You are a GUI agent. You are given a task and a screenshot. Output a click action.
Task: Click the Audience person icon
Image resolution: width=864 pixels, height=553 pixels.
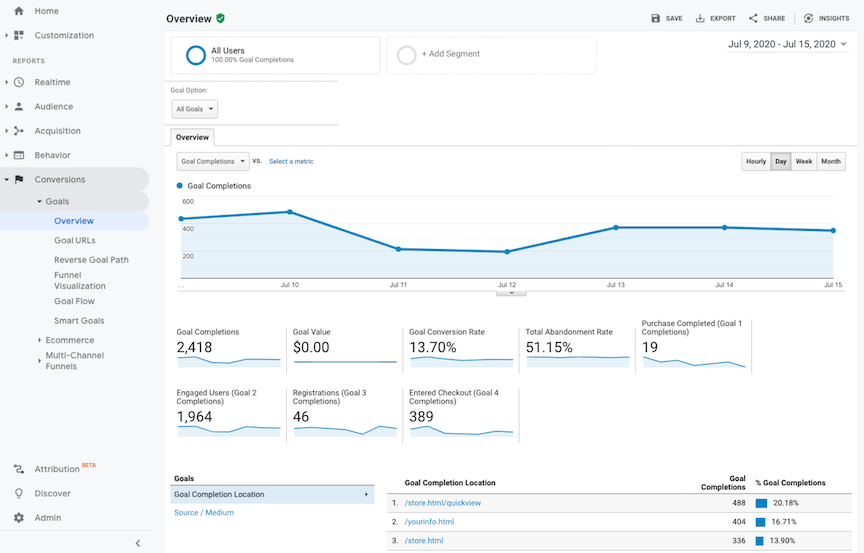(x=19, y=106)
